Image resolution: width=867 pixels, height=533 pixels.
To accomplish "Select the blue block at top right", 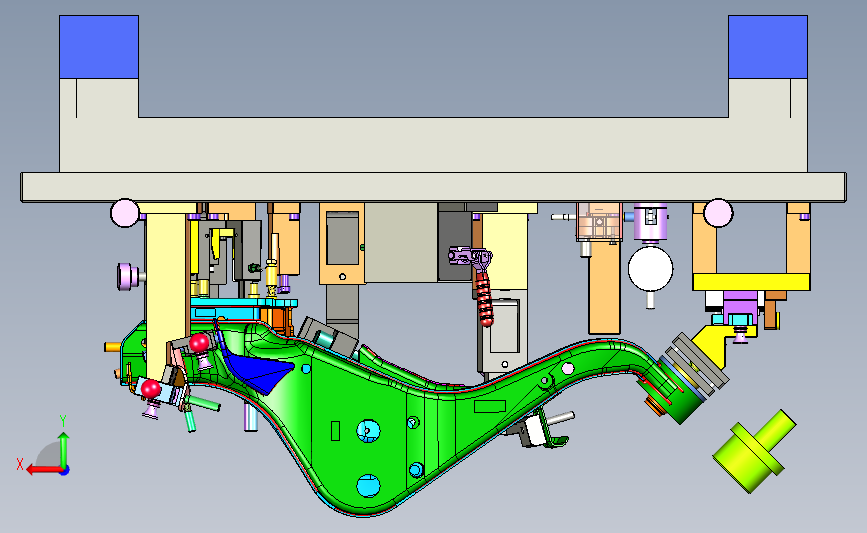I will coord(768,47).
